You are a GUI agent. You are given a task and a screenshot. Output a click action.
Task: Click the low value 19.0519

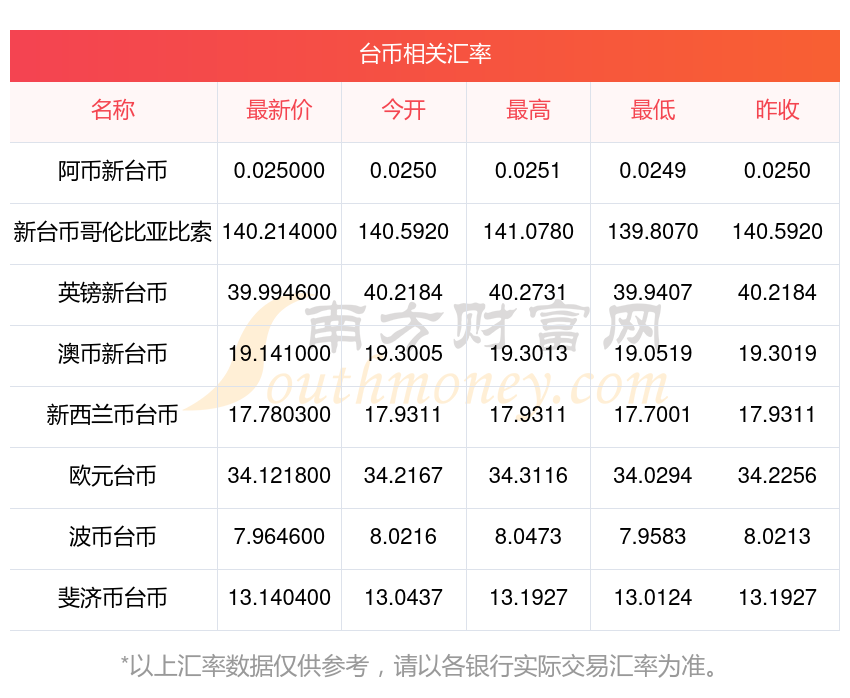(x=653, y=354)
